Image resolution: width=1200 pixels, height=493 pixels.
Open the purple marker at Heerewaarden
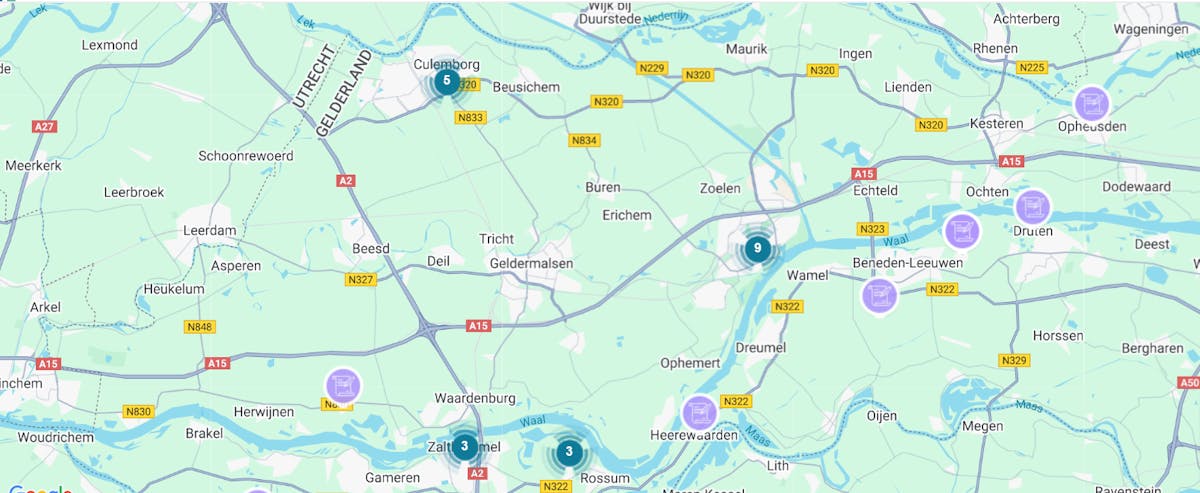[x=699, y=412]
